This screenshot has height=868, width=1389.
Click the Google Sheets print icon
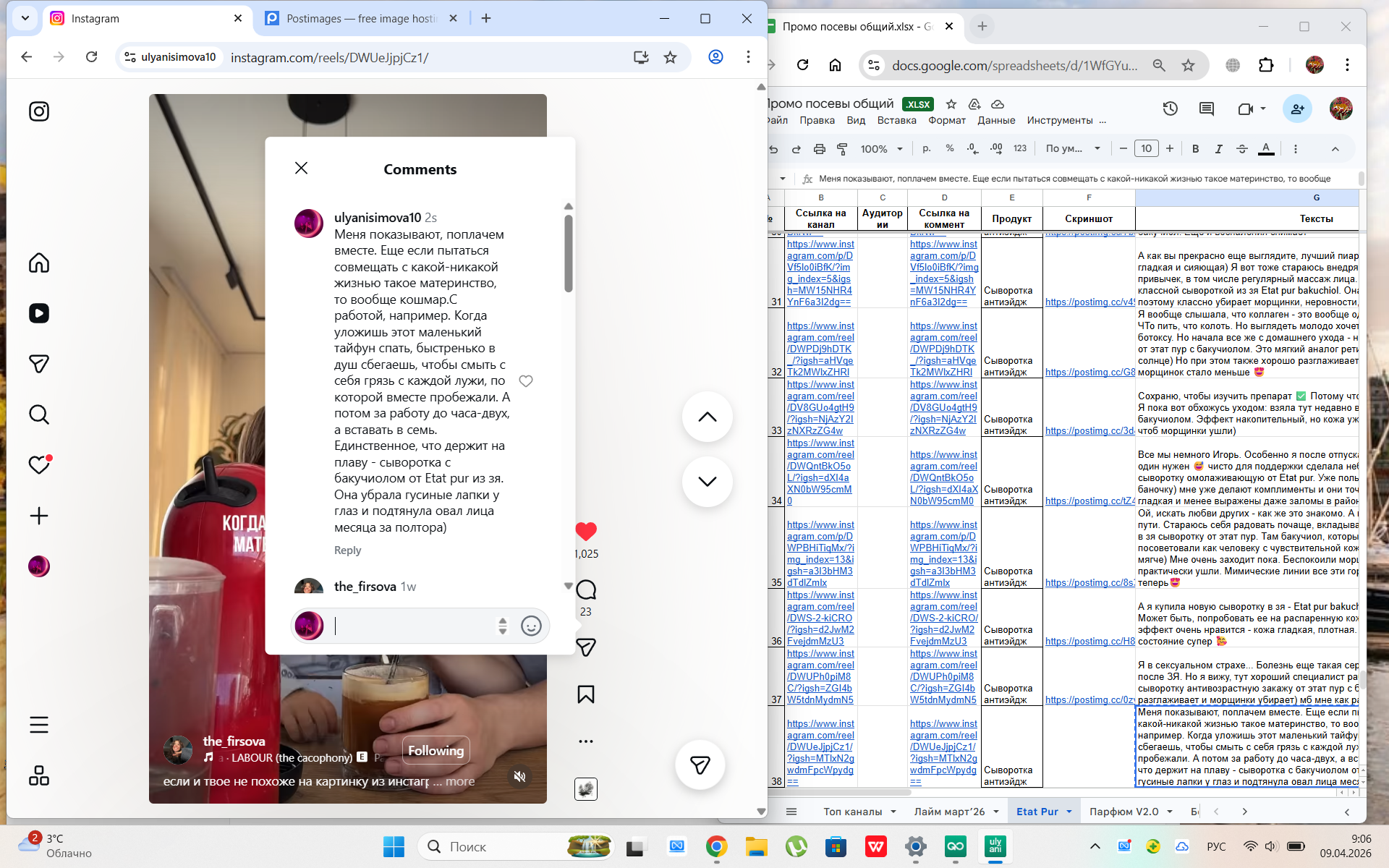[x=819, y=149]
